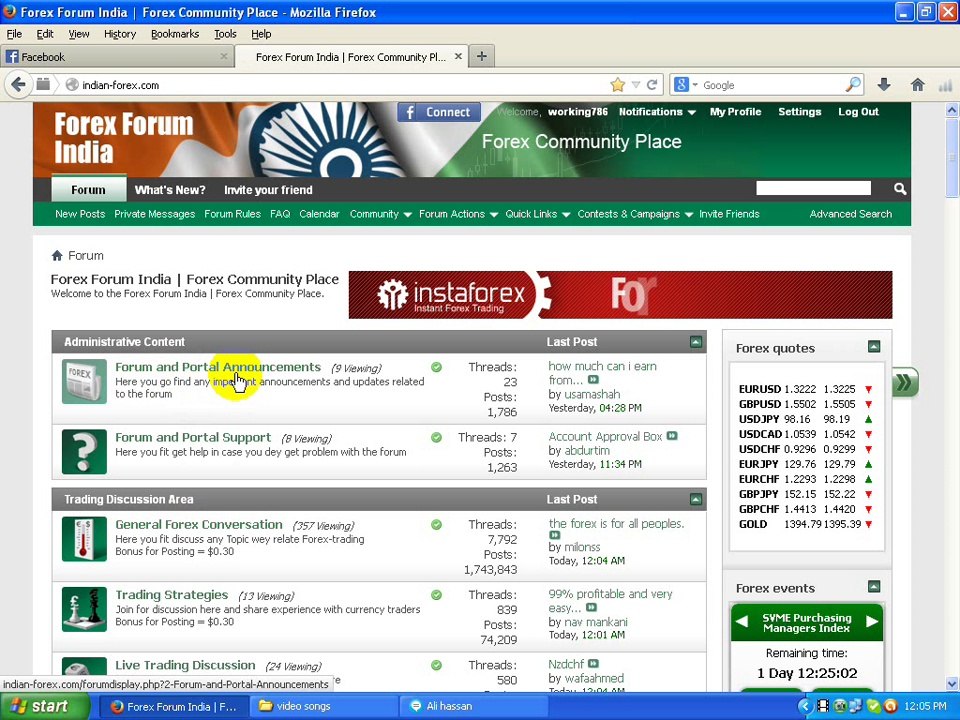Reload the page using the refresh icon

[x=652, y=85]
